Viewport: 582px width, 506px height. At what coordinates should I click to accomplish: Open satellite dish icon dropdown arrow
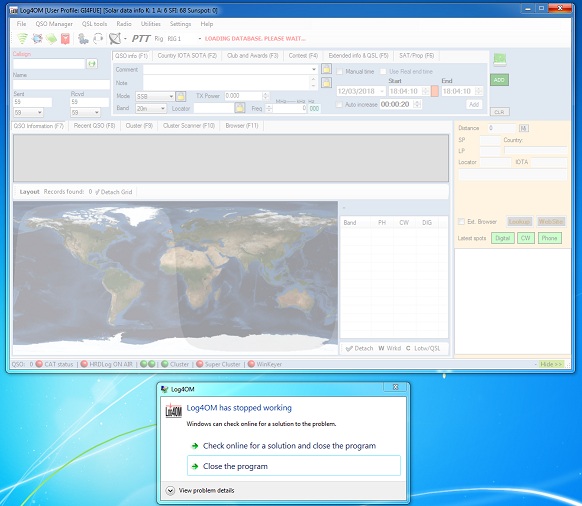point(125,39)
